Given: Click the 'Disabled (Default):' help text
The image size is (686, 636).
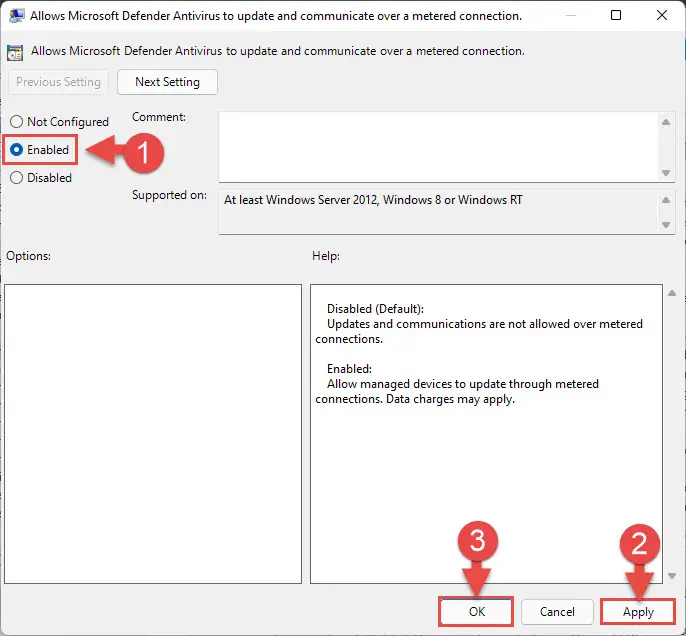Looking at the screenshot, I should click(x=375, y=309).
